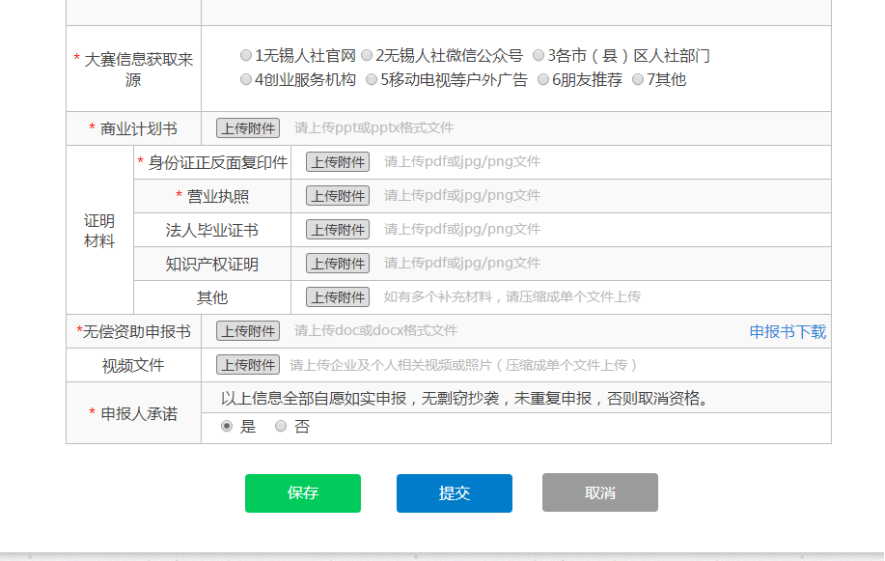Select the 1无锡人社官网 radio option
The image size is (885, 561).
point(246,56)
